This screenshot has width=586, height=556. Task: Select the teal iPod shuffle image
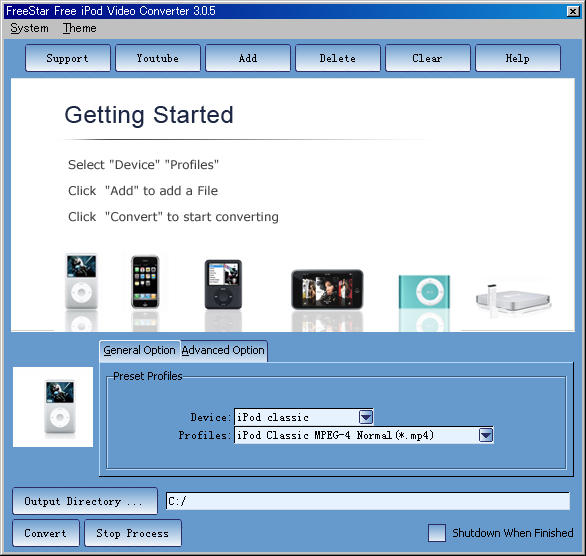pos(424,291)
